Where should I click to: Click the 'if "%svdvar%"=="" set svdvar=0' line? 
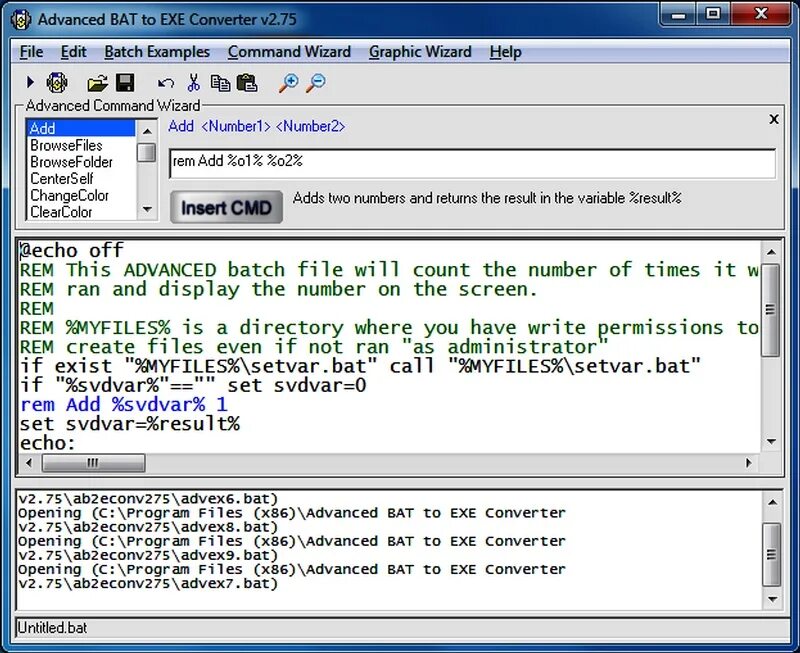pos(193,385)
